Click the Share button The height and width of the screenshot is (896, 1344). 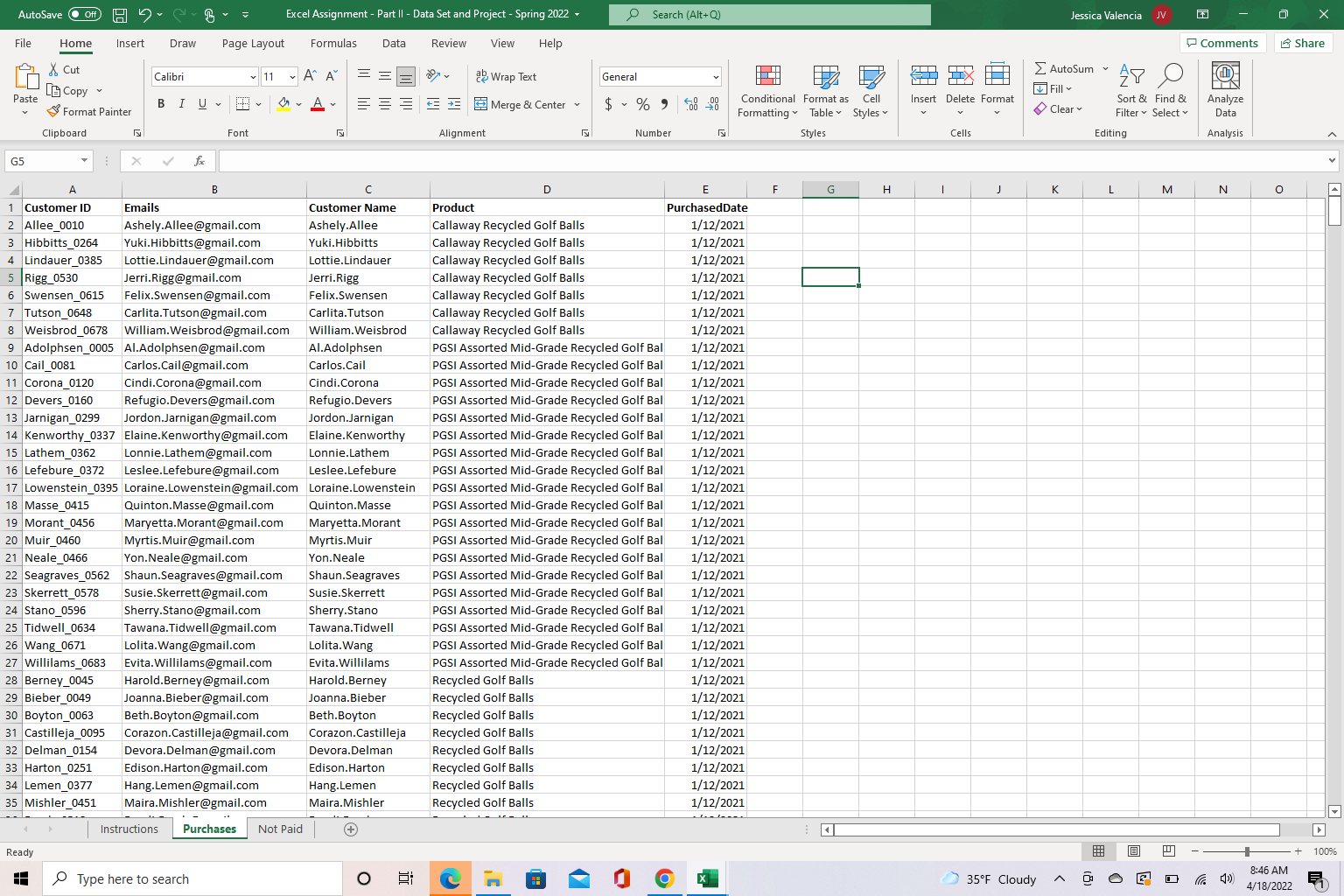pyautogui.click(x=1303, y=42)
